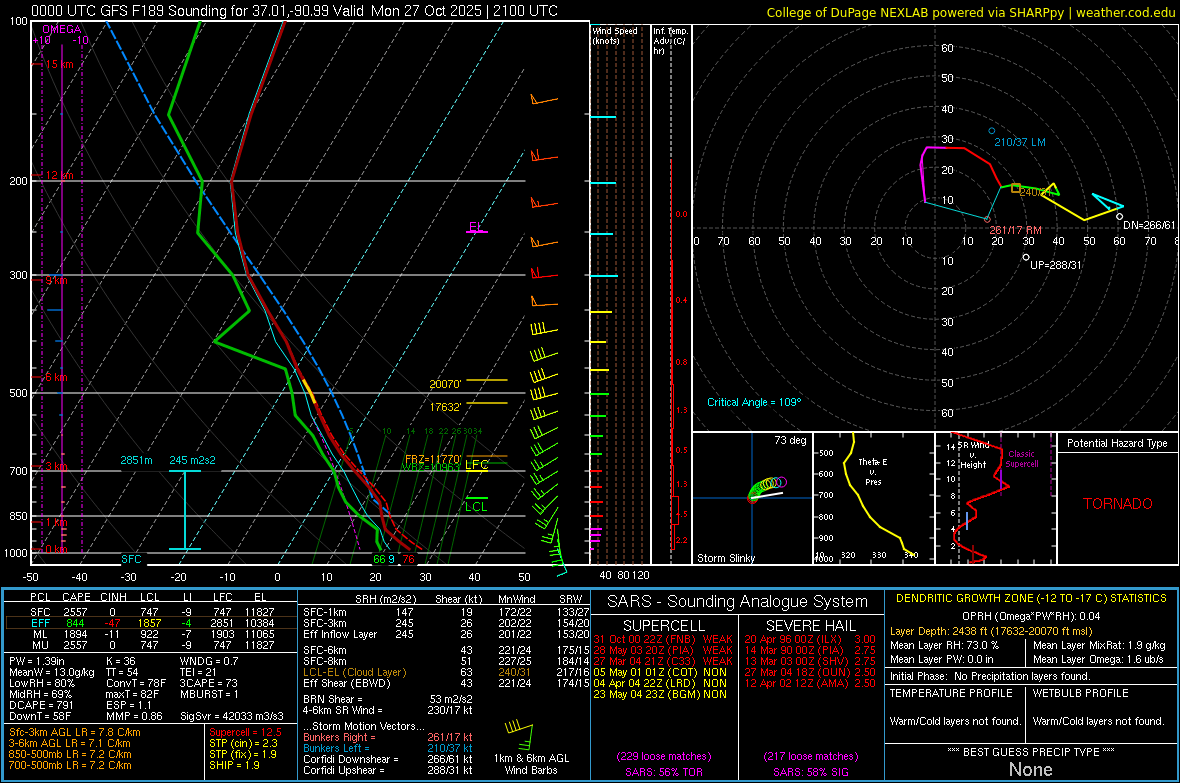Image resolution: width=1180 pixels, height=783 pixels.
Task: Select the 'MU' parcel row
Action: 151,645
